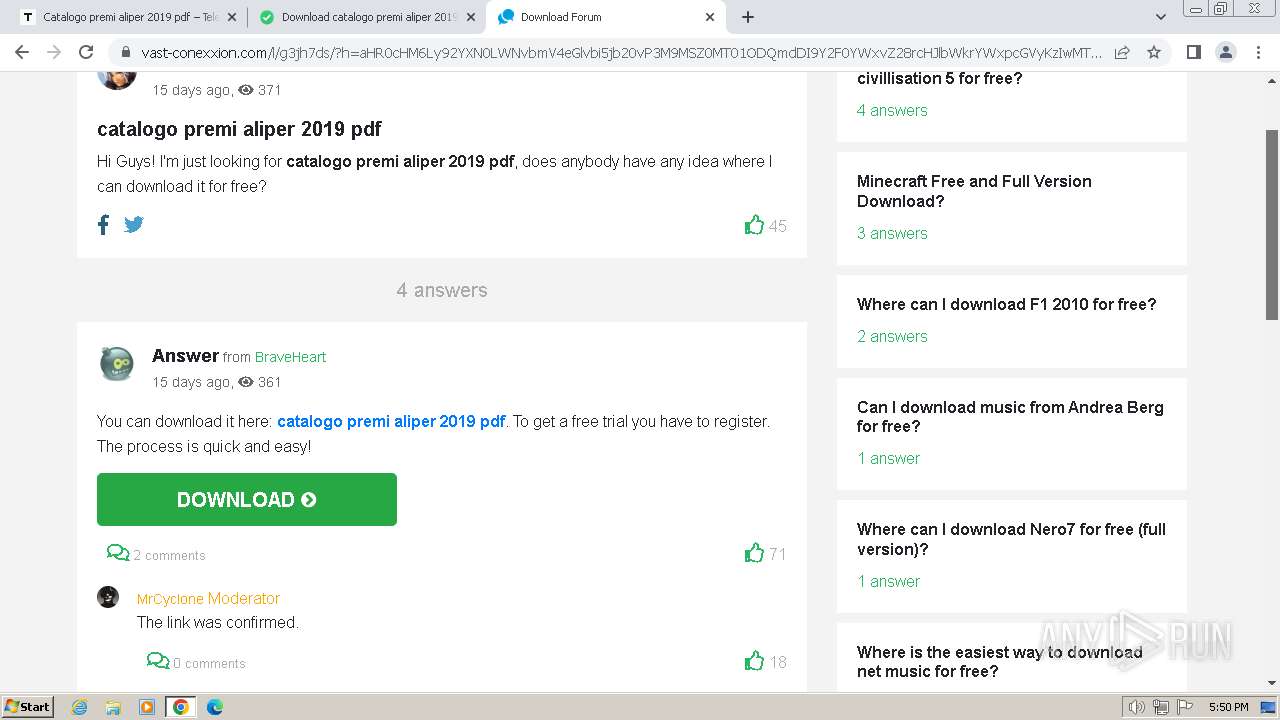
Task: Open the volume control in system tray
Action: (x=1137, y=707)
